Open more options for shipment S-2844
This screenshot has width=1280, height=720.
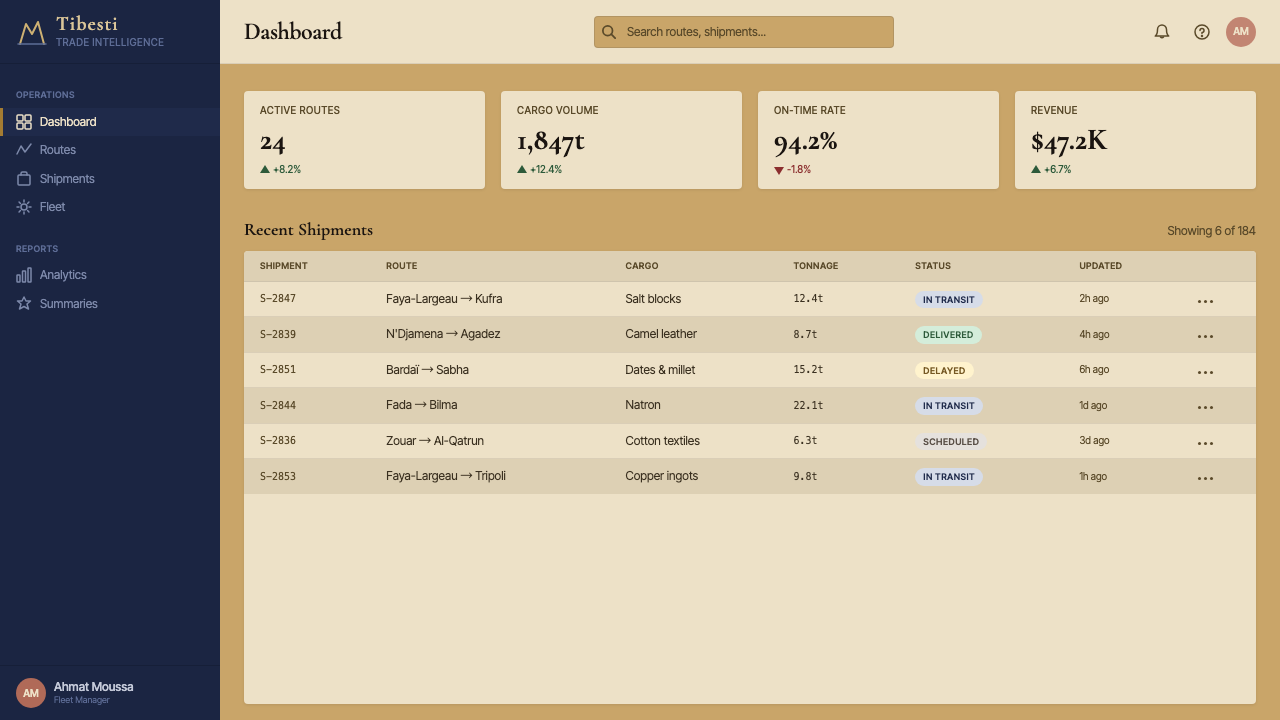(x=1205, y=408)
